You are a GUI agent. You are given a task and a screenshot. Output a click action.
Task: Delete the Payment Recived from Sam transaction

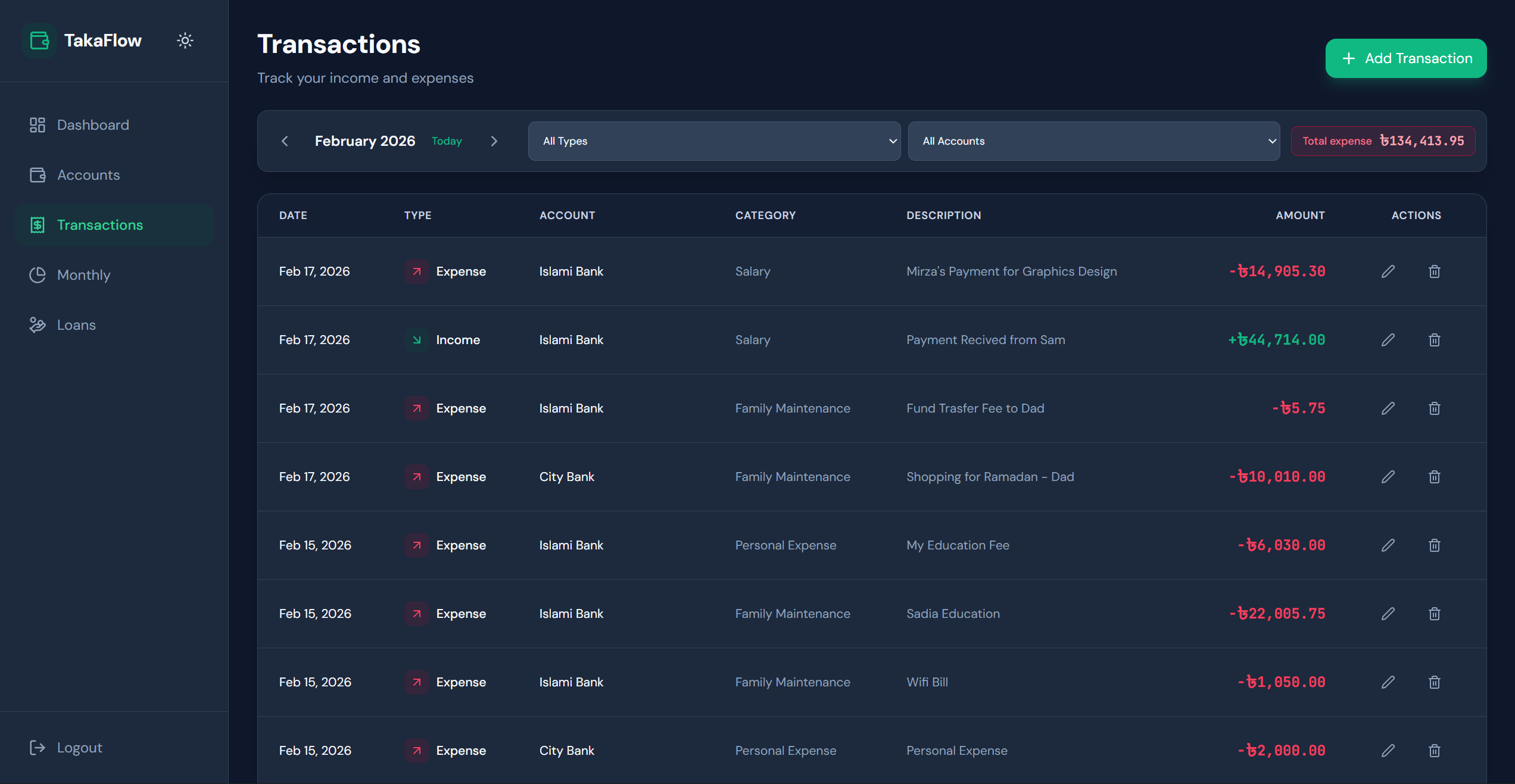pyautogui.click(x=1434, y=340)
